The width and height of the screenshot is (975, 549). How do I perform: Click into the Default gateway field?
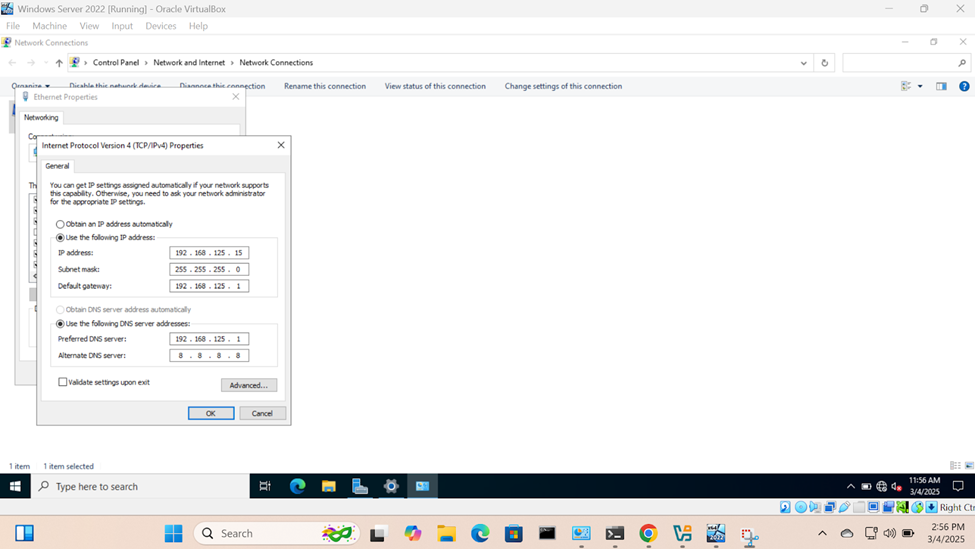(x=209, y=286)
